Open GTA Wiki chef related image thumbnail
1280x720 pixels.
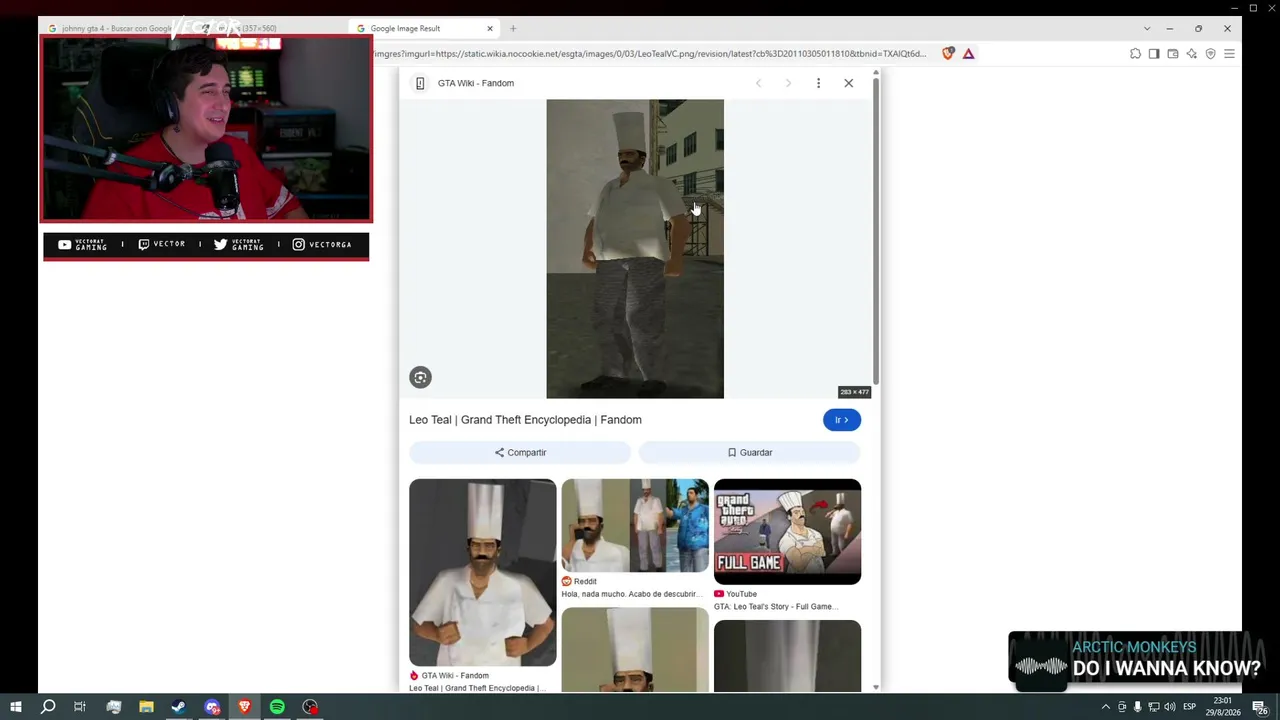pos(483,572)
